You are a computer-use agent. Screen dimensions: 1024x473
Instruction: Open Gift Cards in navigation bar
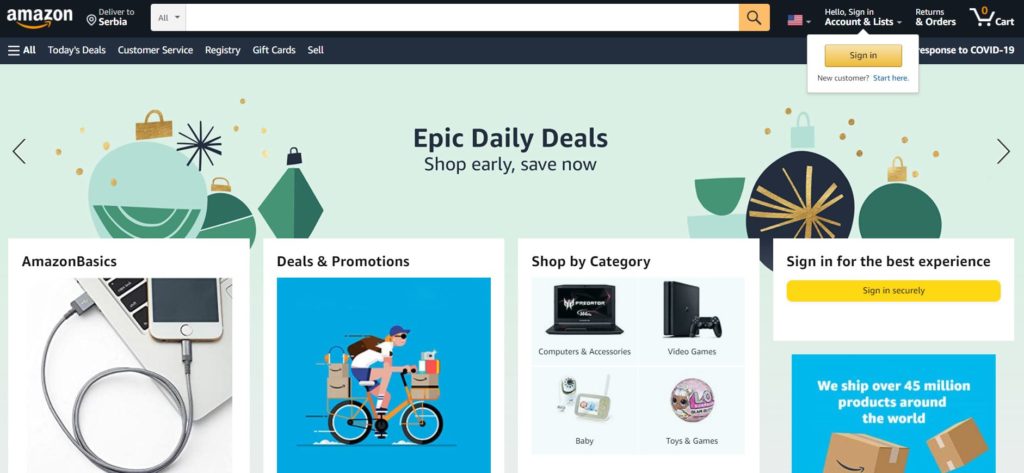click(274, 50)
